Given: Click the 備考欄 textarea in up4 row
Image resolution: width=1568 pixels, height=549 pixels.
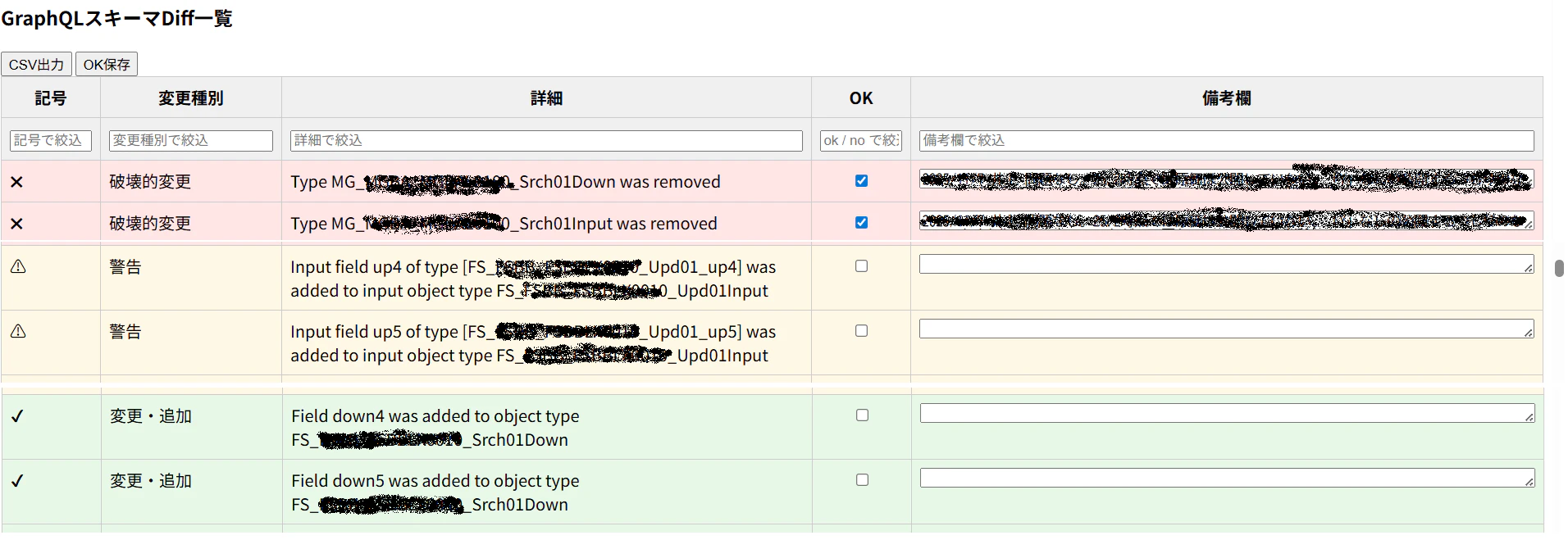Looking at the screenshot, I should click(1227, 264).
